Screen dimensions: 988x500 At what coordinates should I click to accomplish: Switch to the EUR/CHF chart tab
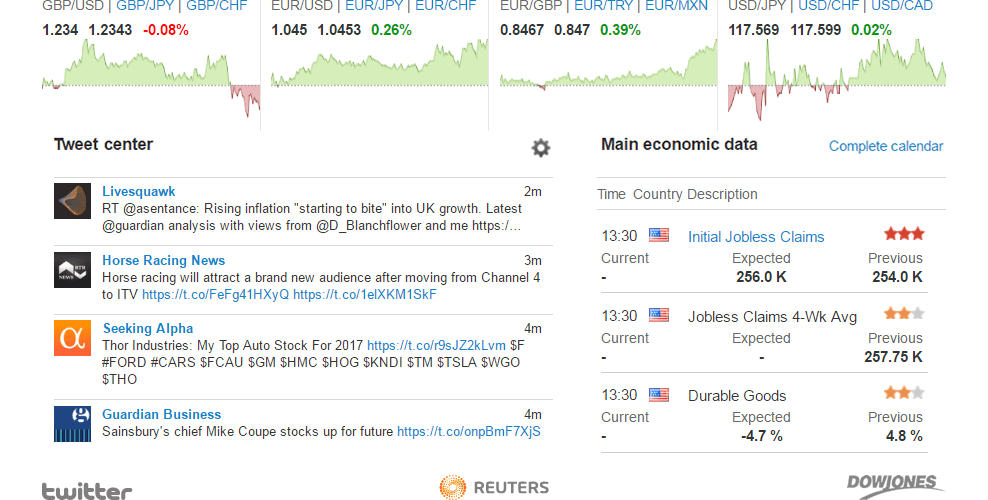click(x=445, y=6)
